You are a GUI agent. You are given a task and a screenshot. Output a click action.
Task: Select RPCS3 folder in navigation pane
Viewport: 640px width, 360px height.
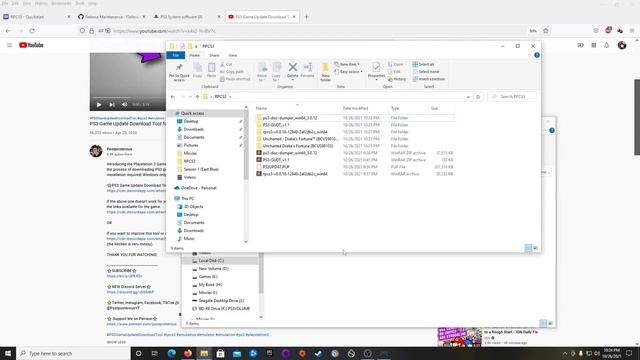tap(189, 161)
